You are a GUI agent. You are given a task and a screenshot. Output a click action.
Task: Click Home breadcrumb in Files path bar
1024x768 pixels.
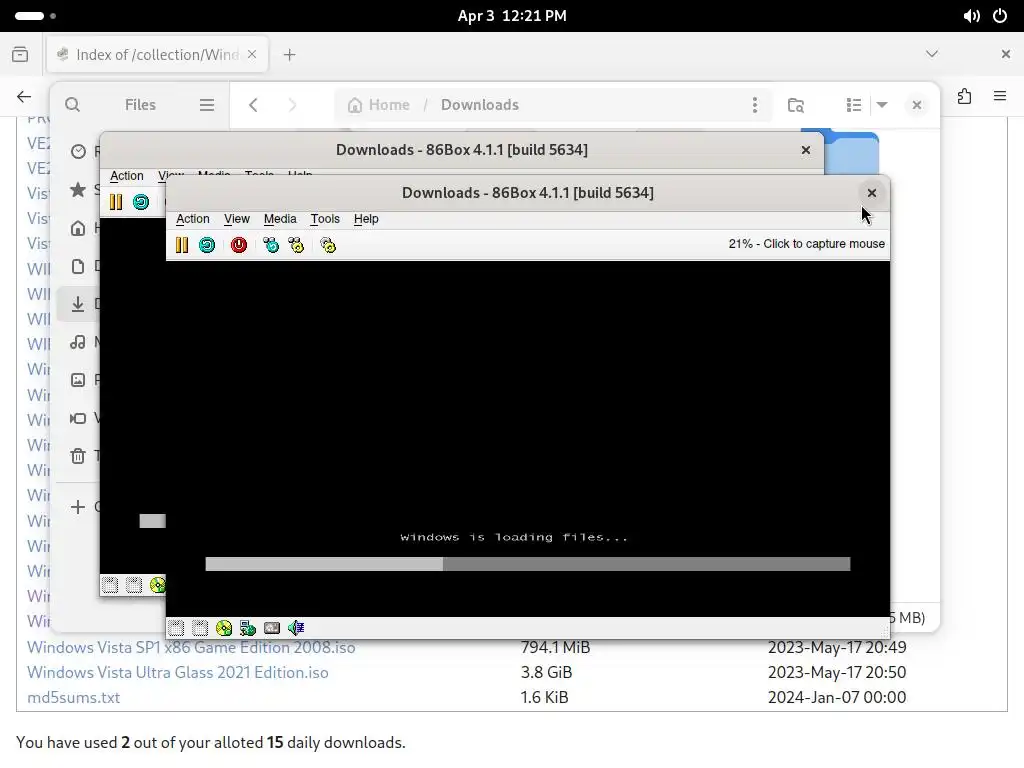tap(379, 105)
